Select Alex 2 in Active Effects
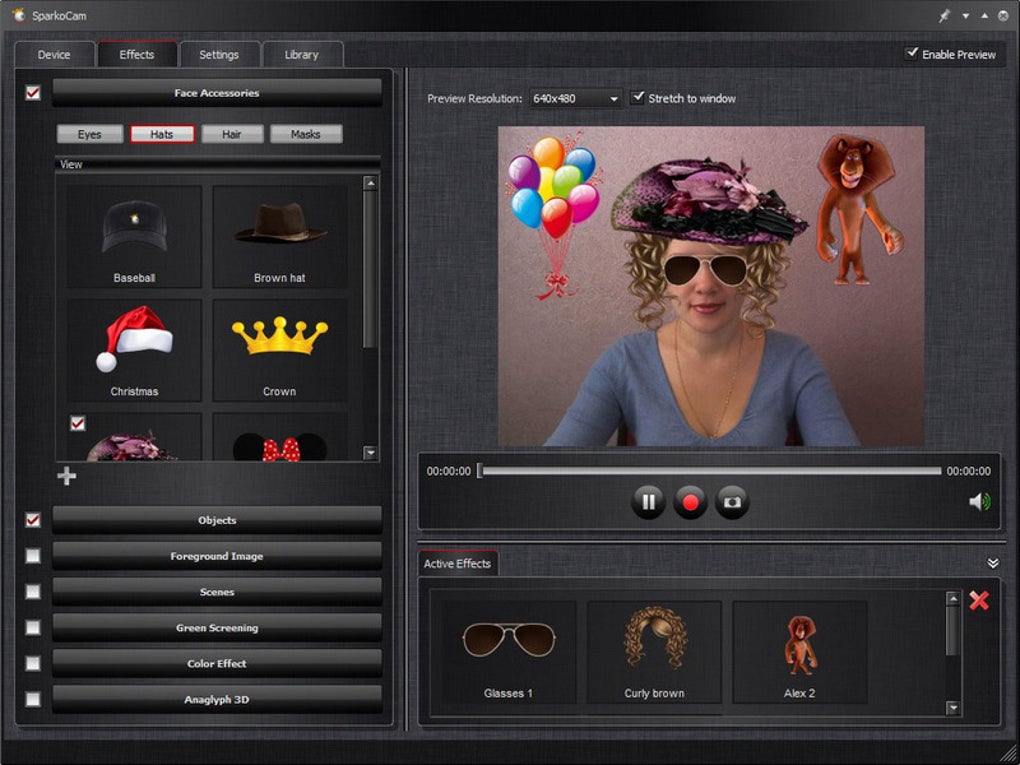The height and width of the screenshot is (765, 1020). pyautogui.click(x=799, y=652)
